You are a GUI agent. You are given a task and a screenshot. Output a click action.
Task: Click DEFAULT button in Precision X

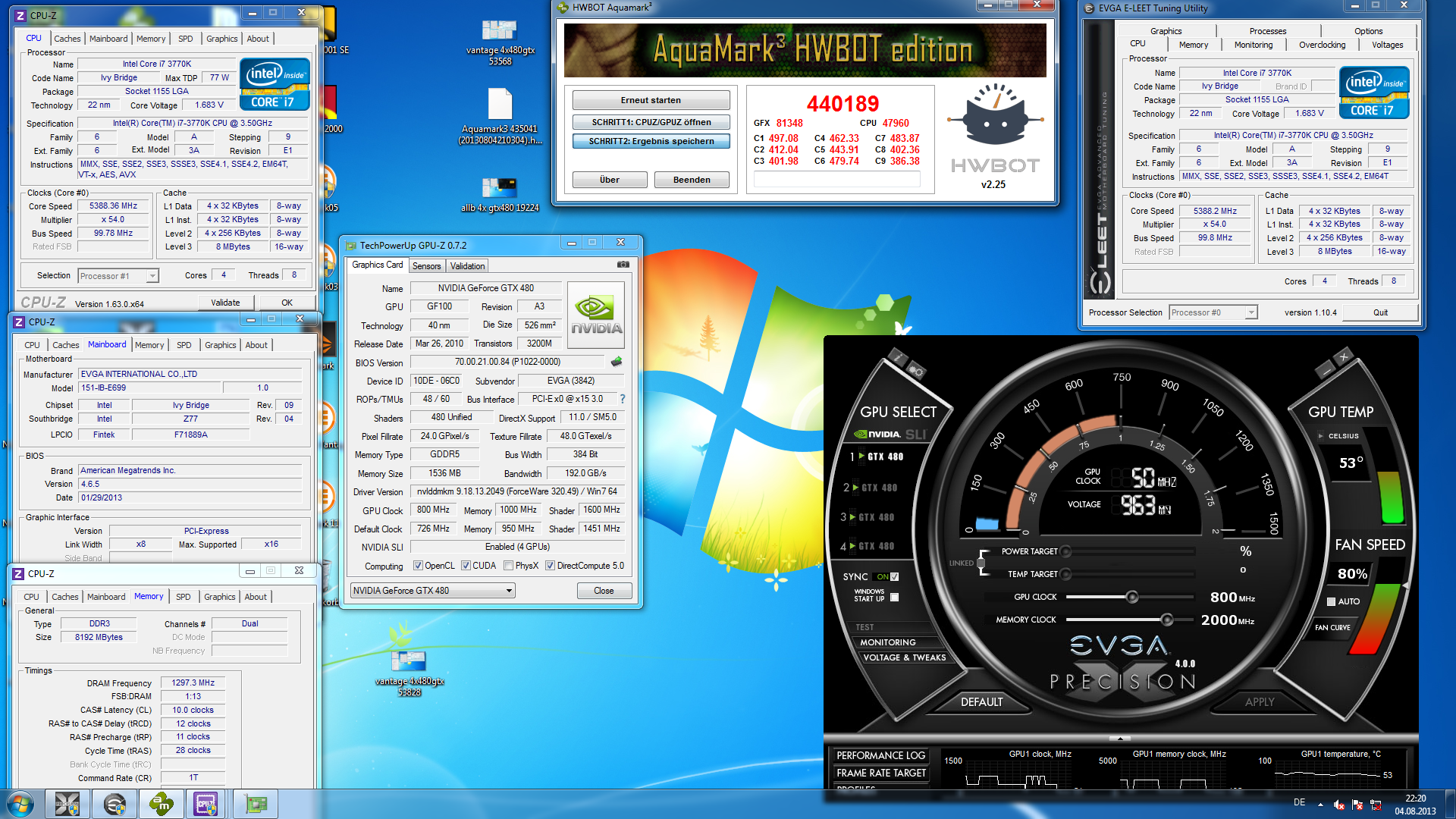click(x=981, y=702)
